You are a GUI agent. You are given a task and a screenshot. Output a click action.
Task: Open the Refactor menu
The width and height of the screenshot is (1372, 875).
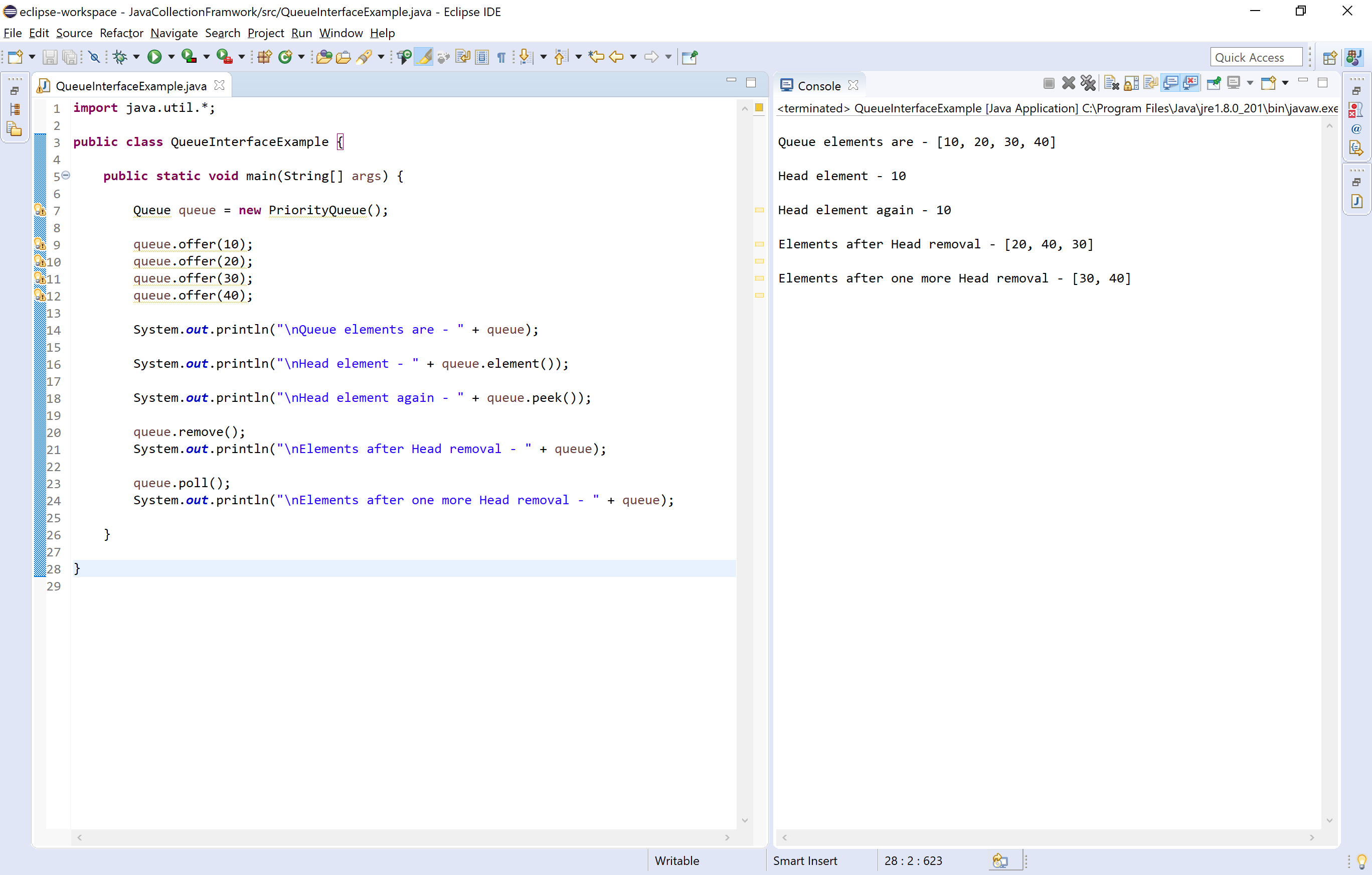click(121, 33)
